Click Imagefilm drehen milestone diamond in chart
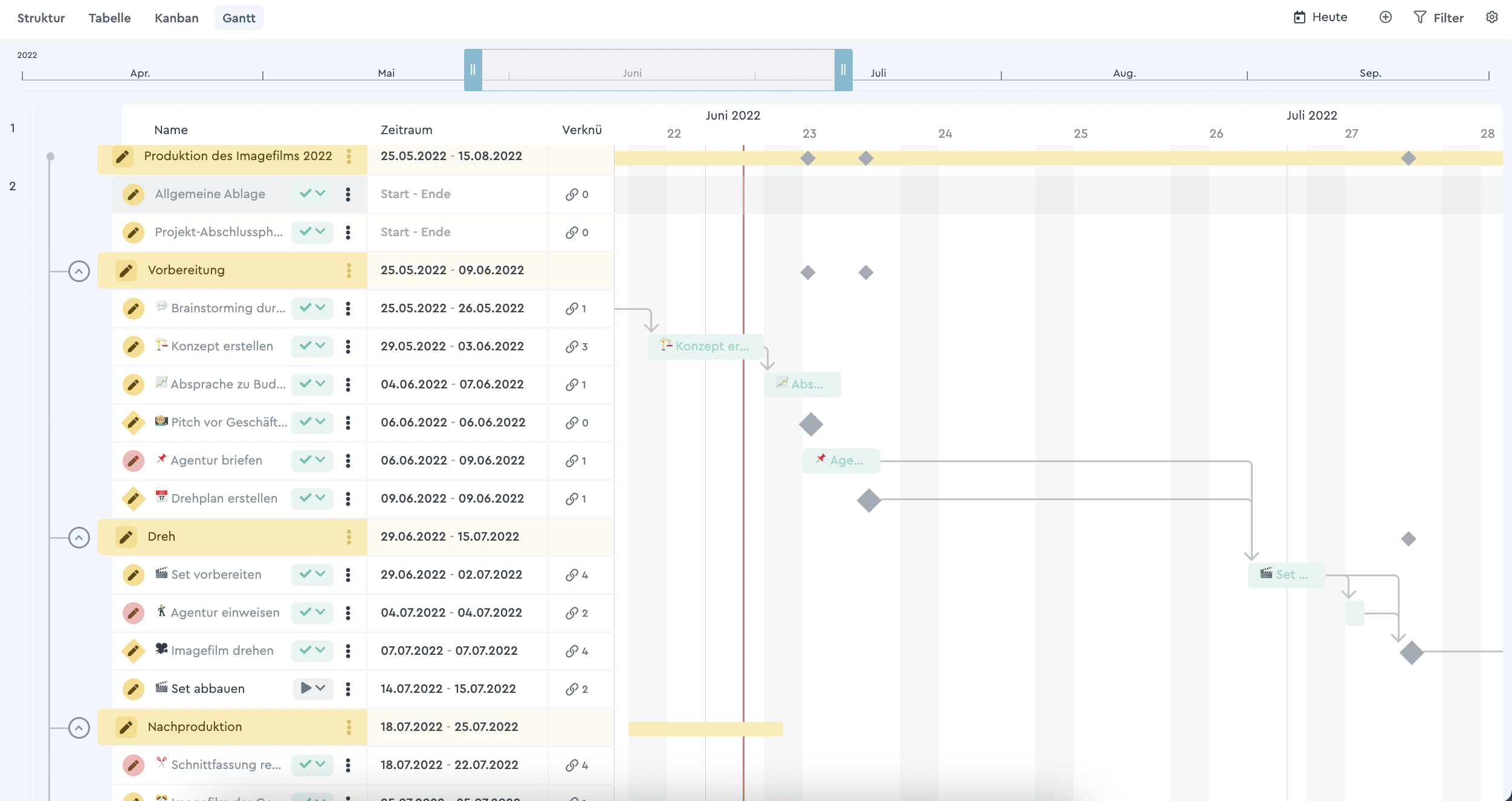 click(1412, 652)
